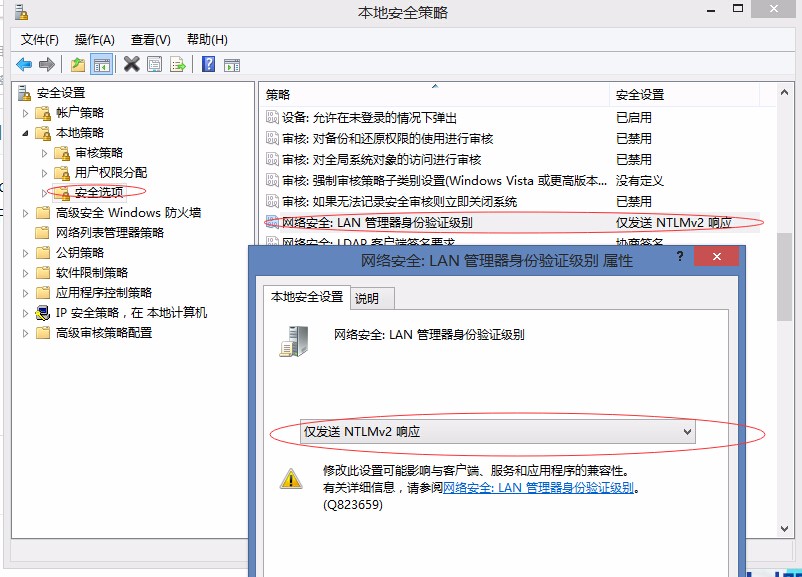This screenshot has width=802, height=577.
Task: Expand the 高级审核策略配置 tree node arrow
Action: (x=26, y=333)
